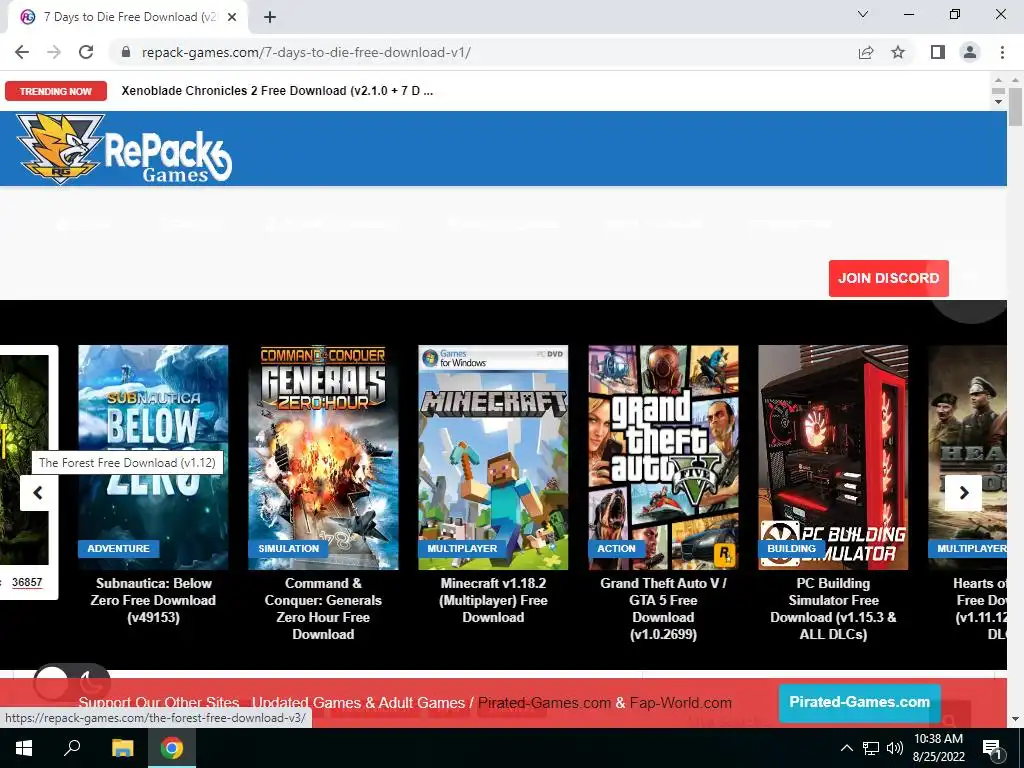Image resolution: width=1024 pixels, height=768 pixels.
Task: Click MULTIPLAYER tag on Minecraft
Action: pos(462,549)
